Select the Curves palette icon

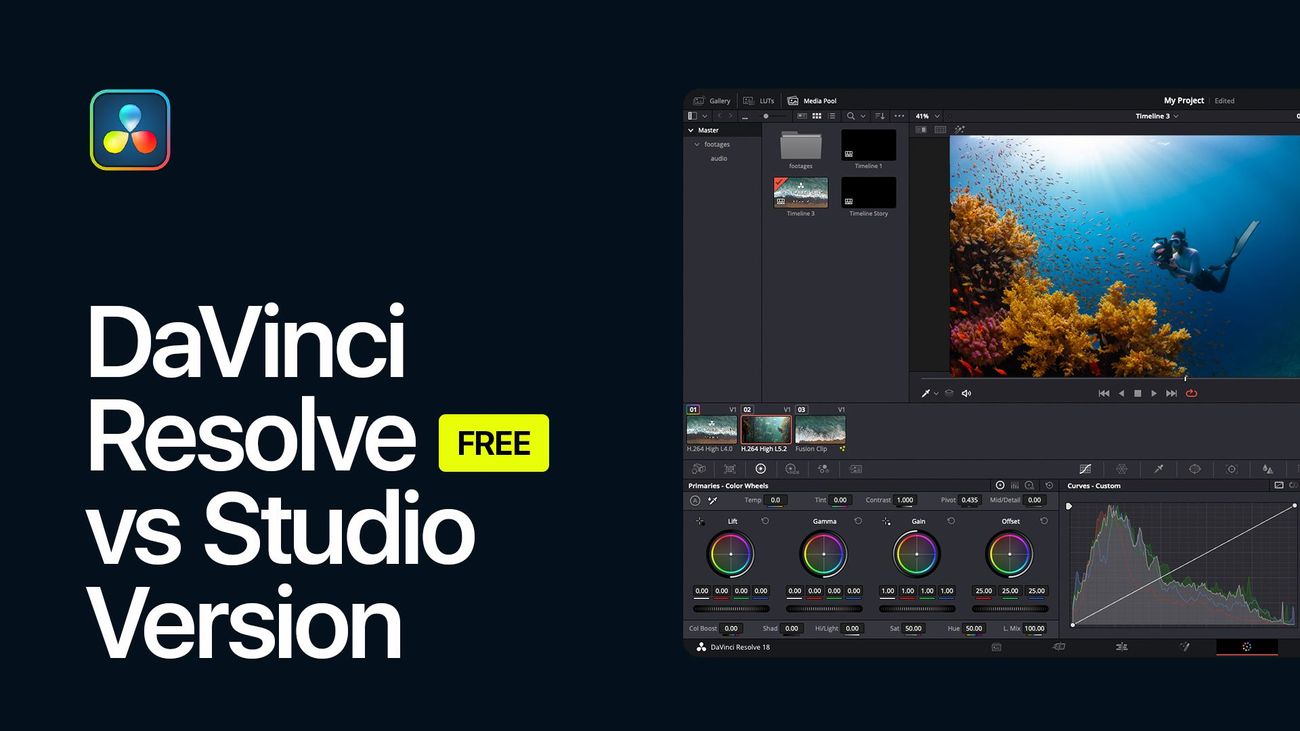coord(1086,469)
